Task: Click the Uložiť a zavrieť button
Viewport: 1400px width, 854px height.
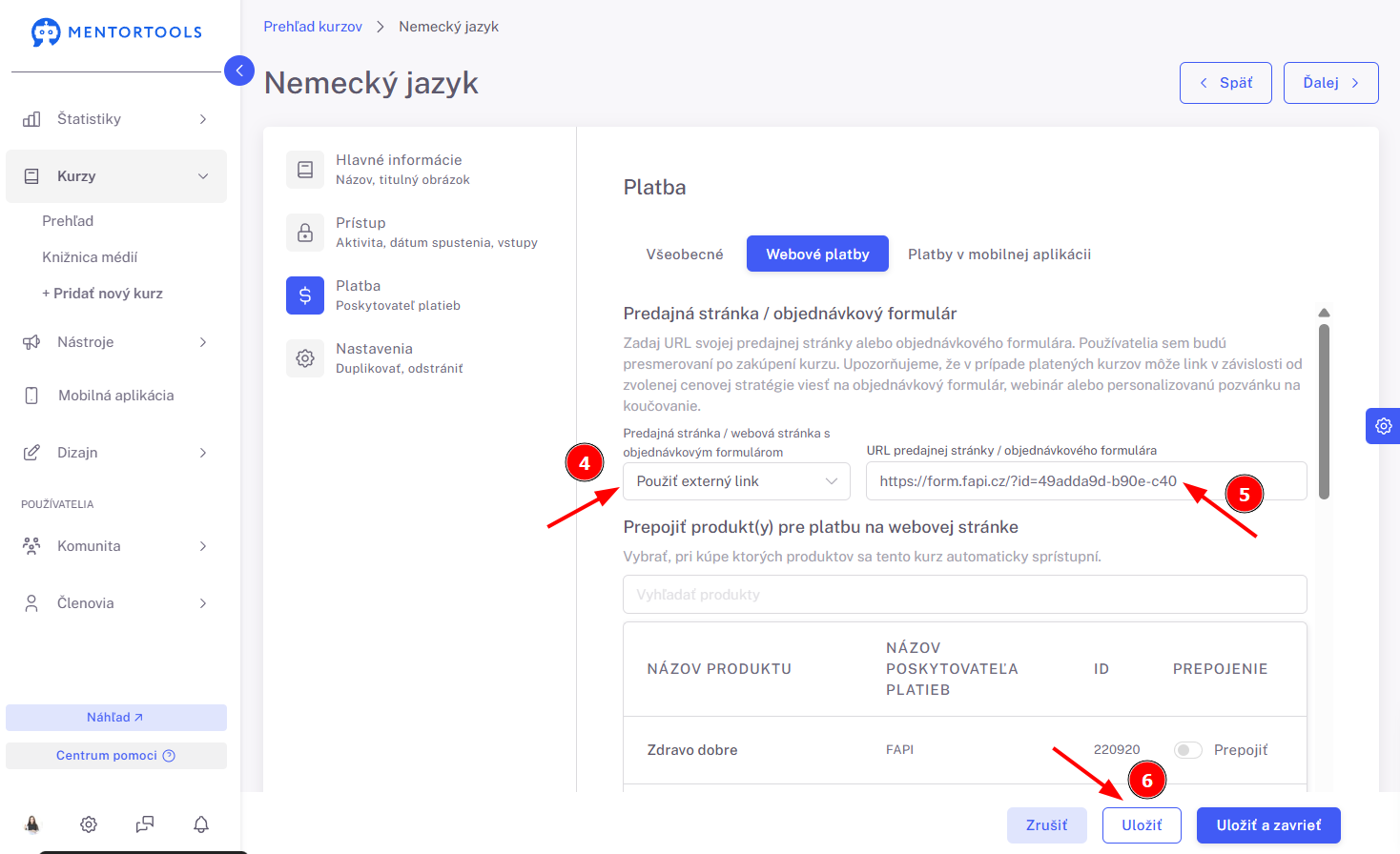Action: 1268,825
